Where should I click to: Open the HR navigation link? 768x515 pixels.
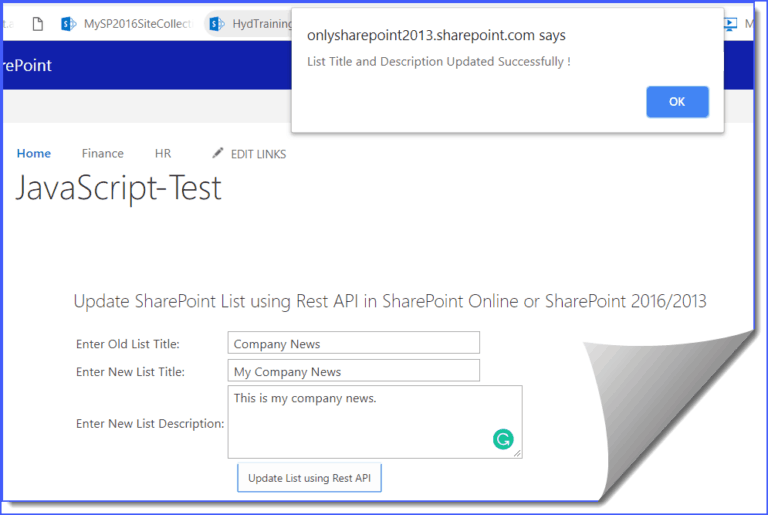click(x=163, y=153)
